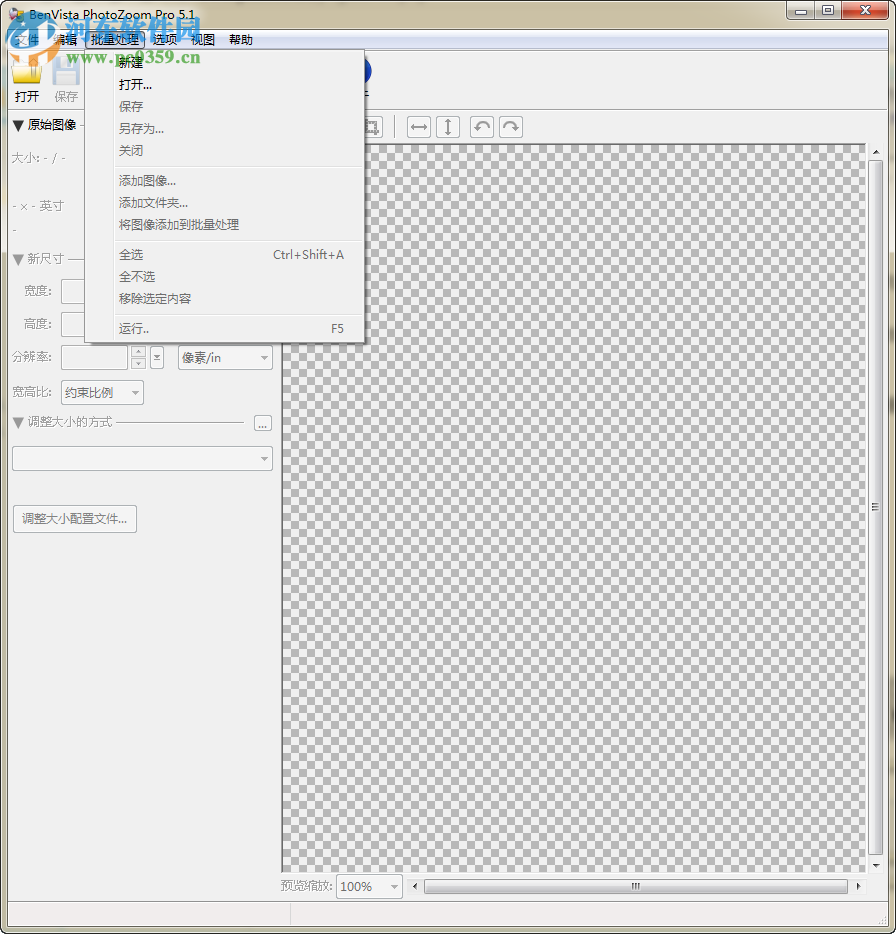Screen dimensions: 896x934
Task: Click the 调整大小配置文件 button
Action: (74, 519)
